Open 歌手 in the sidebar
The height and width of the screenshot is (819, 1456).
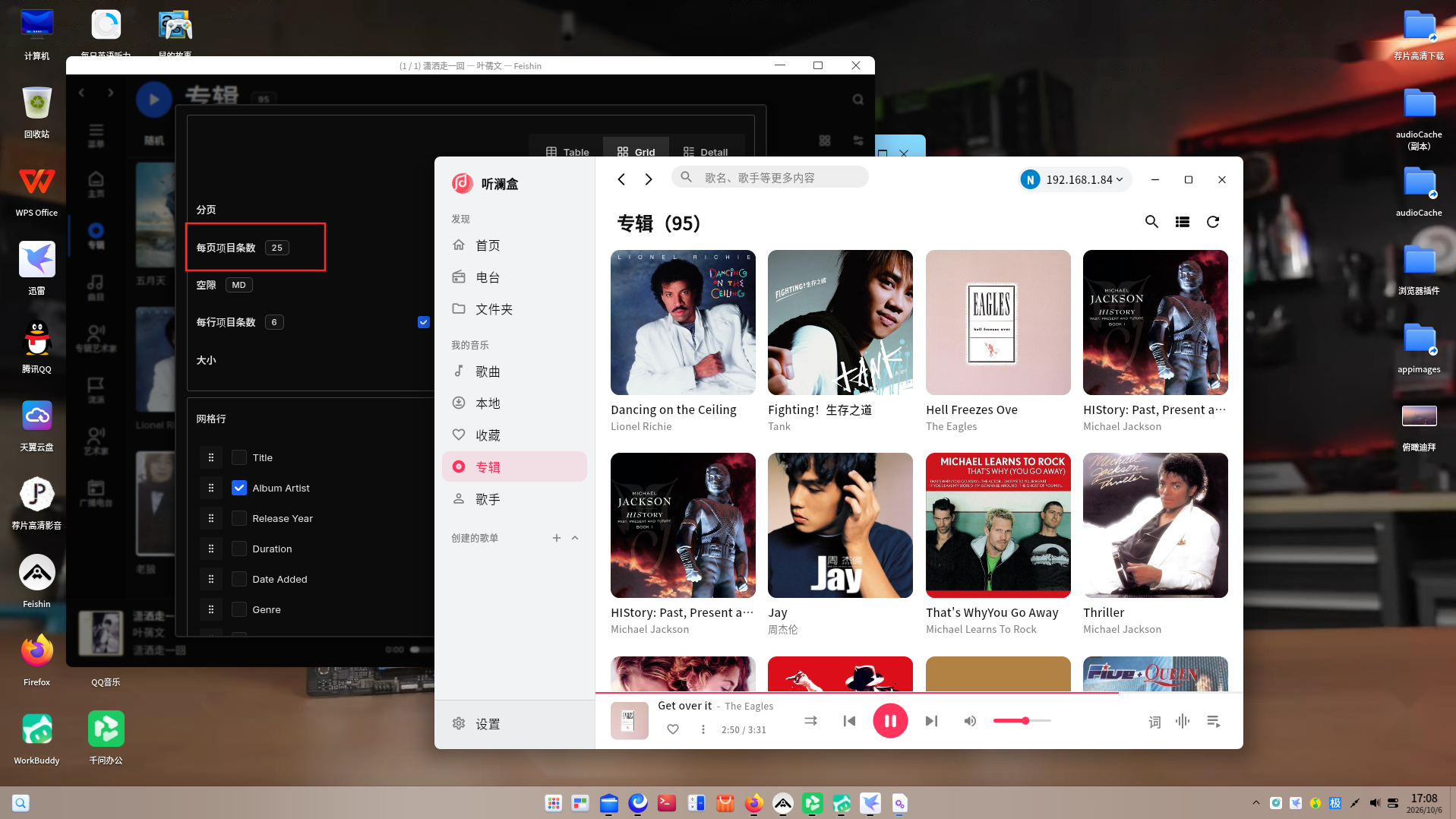click(x=514, y=499)
